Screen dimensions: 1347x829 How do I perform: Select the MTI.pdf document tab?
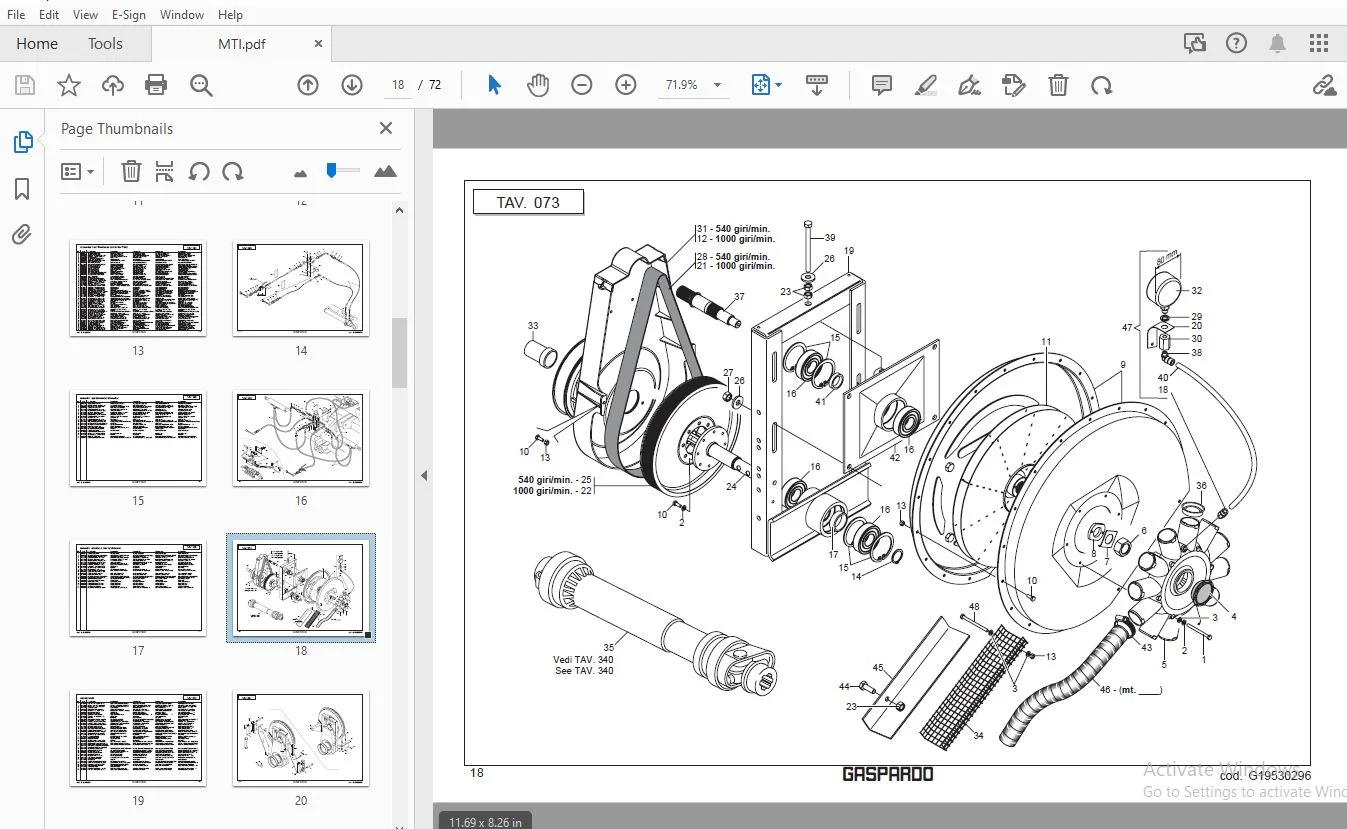point(242,44)
